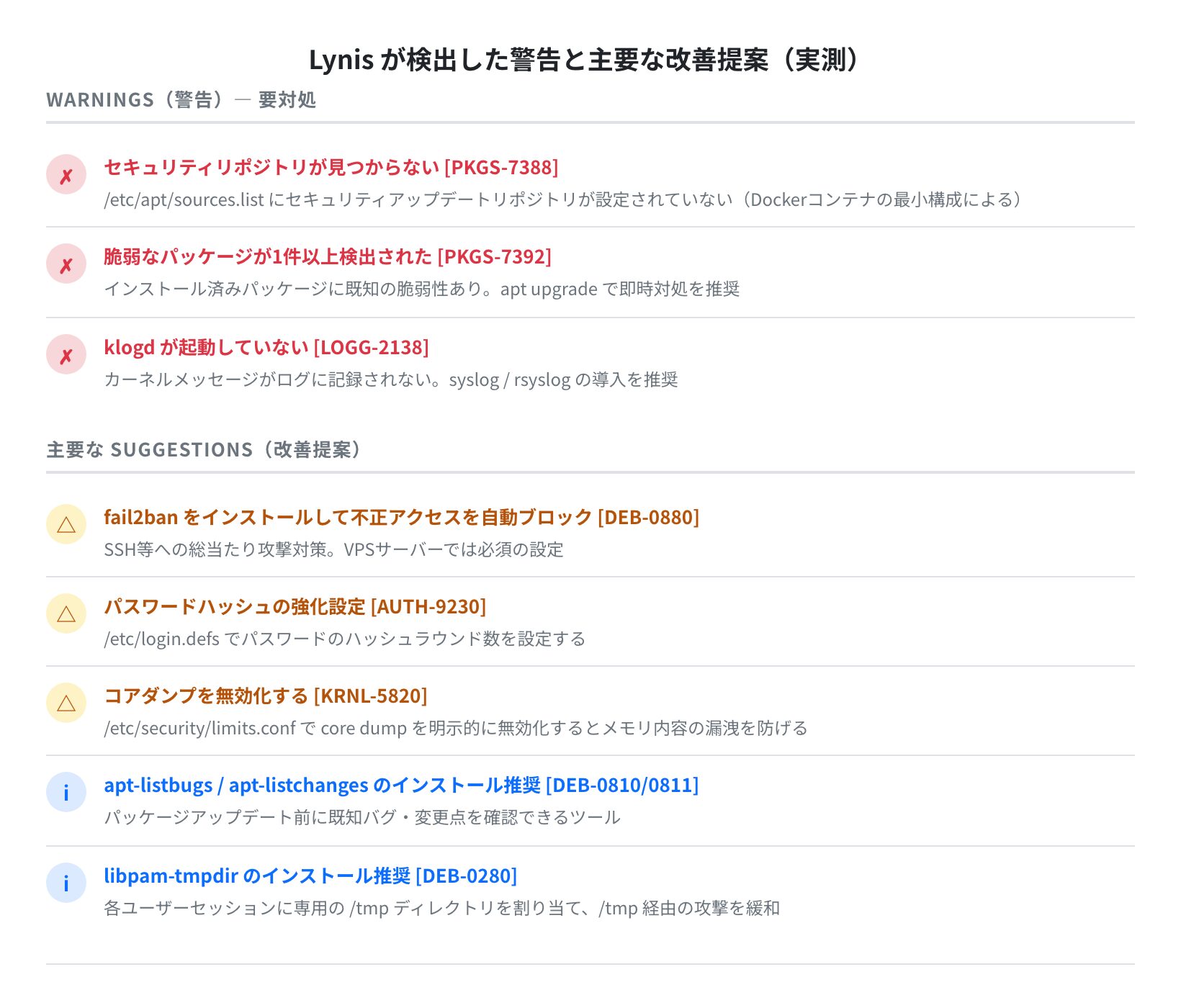The image size is (1181, 1008).
Task: Select the title 'コアダンプを無効化する [KRNL-5820]'
Action: (x=266, y=696)
